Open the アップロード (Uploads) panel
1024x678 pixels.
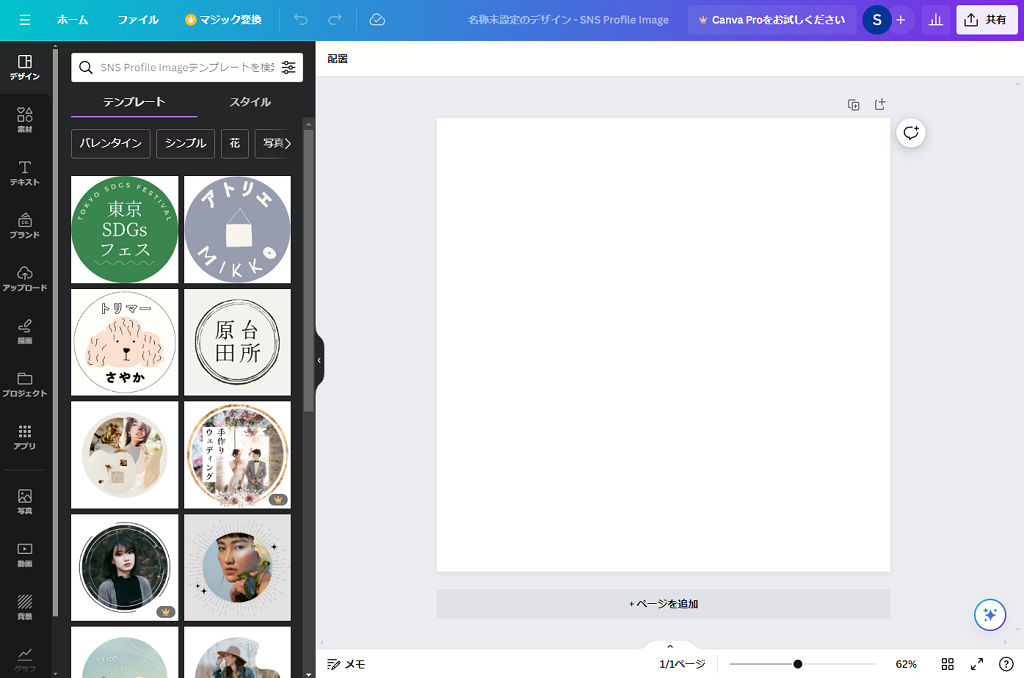pyautogui.click(x=25, y=278)
